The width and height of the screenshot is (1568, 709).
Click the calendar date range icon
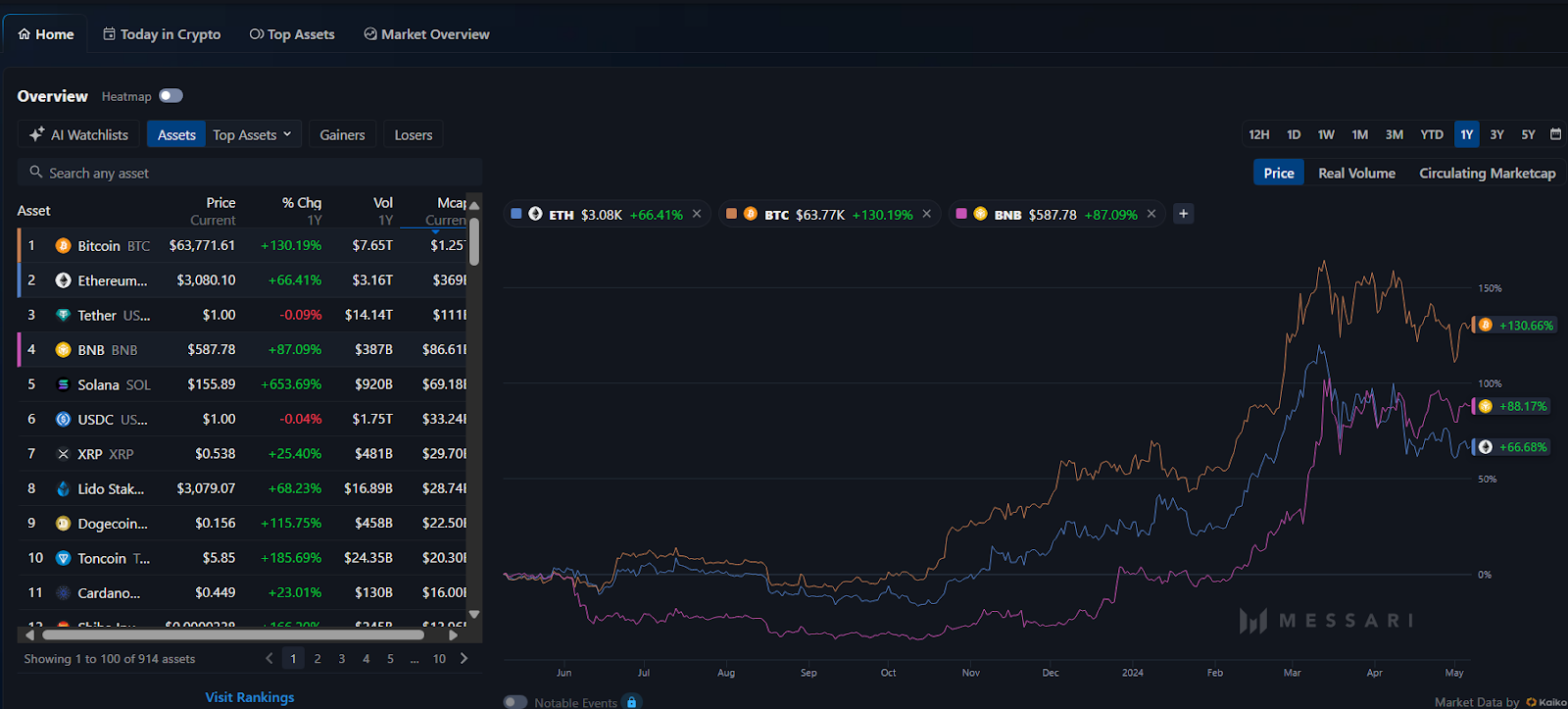(x=1555, y=134)
